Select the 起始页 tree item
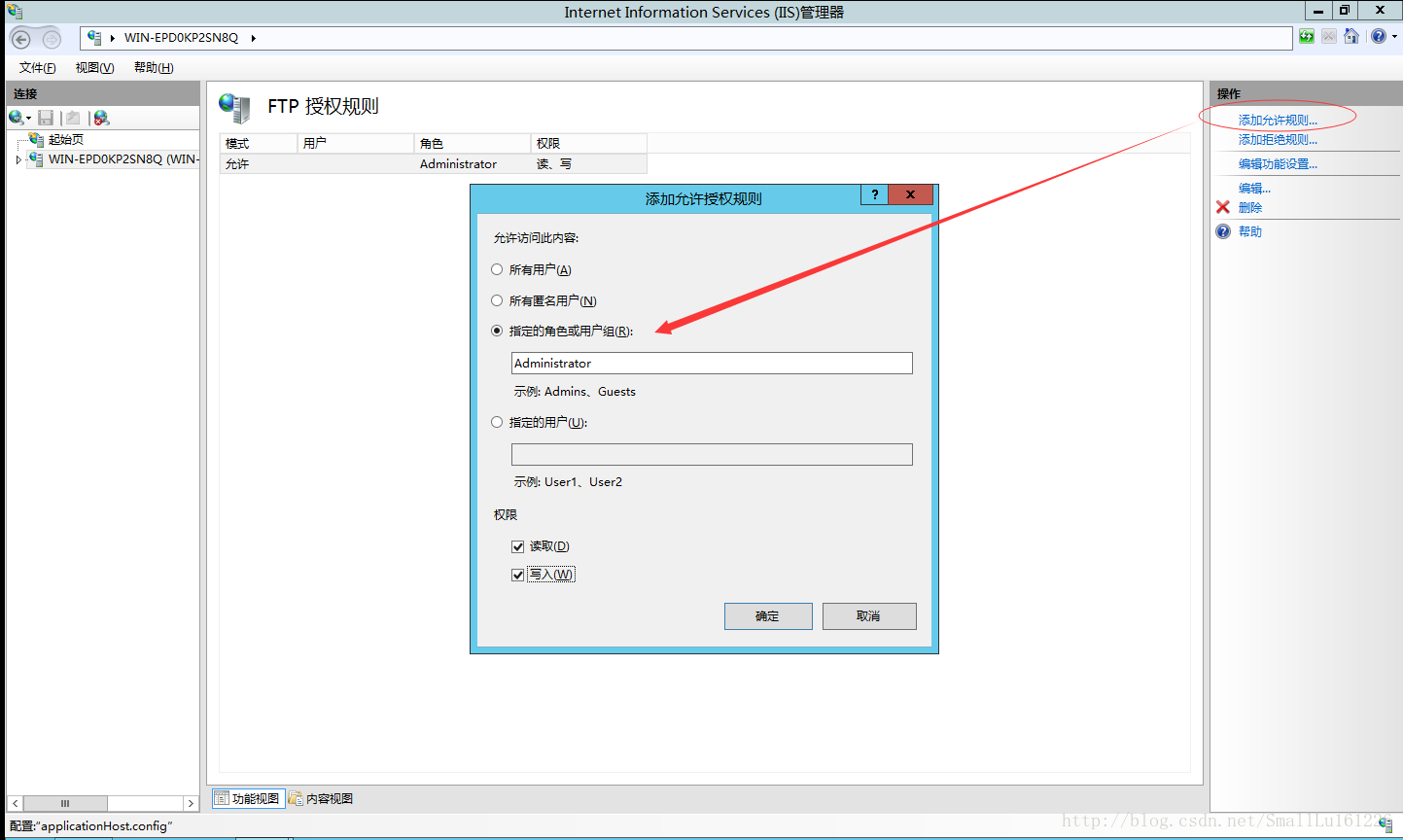 [x=66, y=140]
